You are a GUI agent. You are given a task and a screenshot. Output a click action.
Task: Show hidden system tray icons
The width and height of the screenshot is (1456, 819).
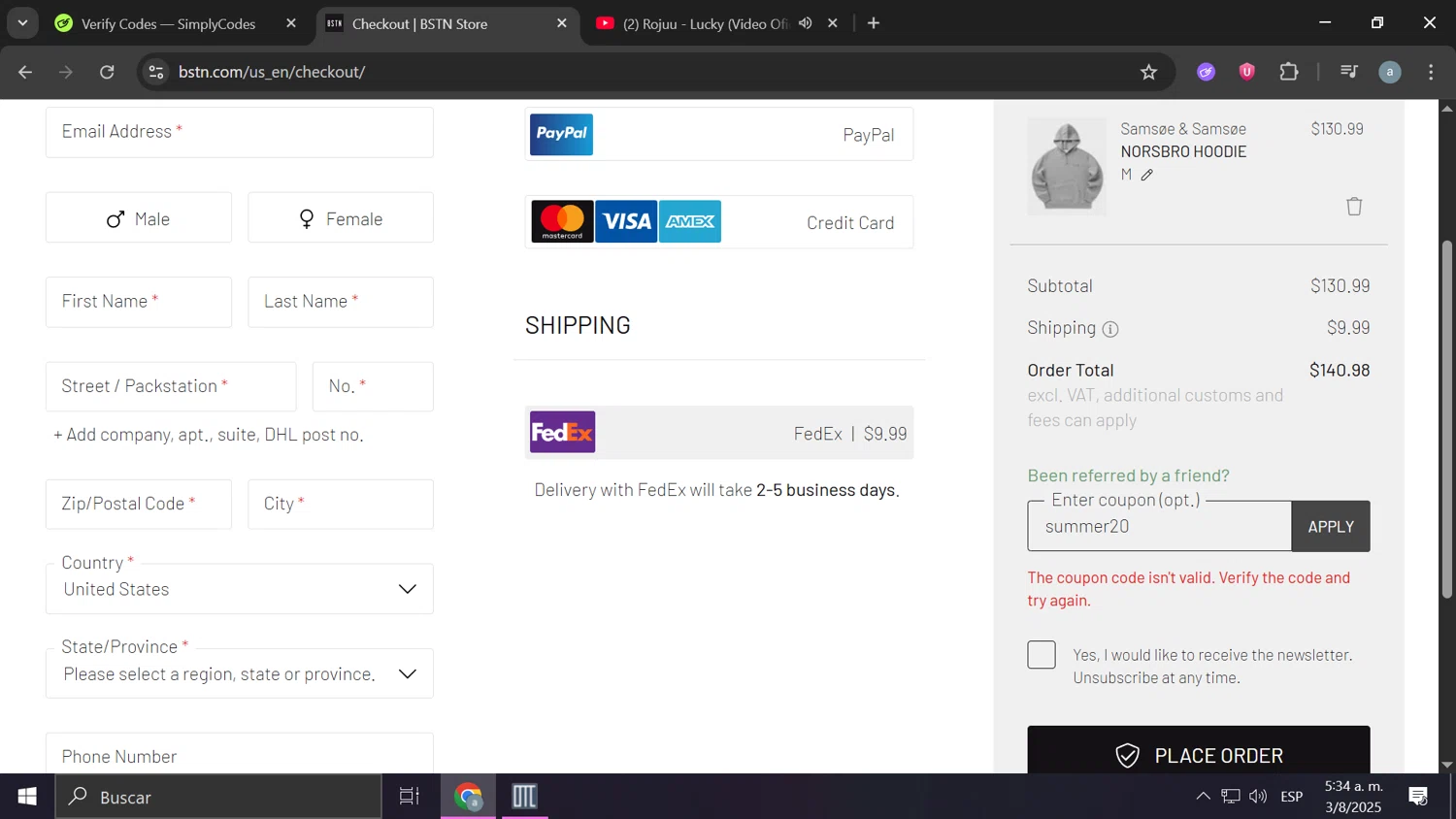point(1203,797)
